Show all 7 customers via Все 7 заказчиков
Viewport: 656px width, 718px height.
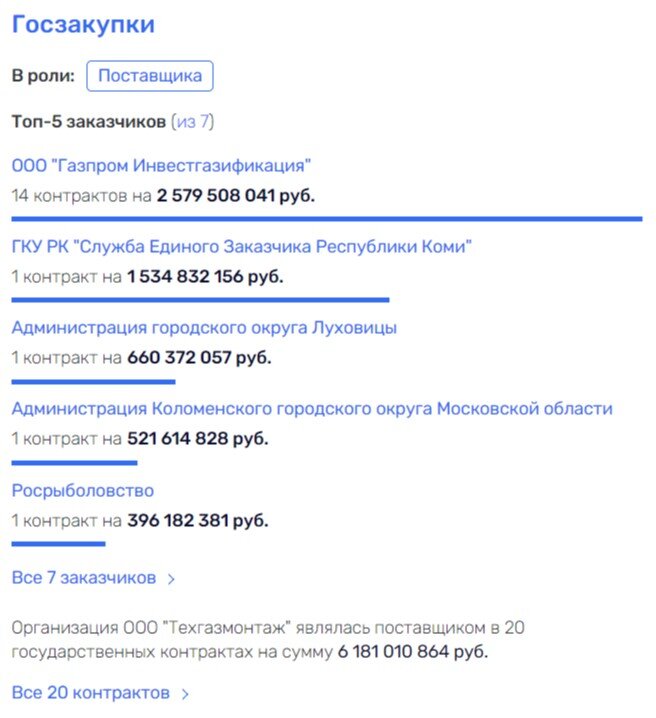[x=84, y=578]
